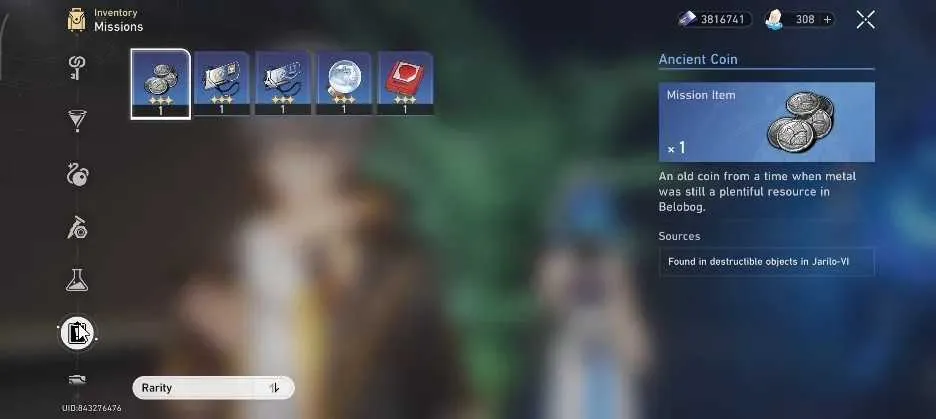Screen dimensions: 936x419
Task: Select the highlighted Missions tab icon
Action: 77,332
